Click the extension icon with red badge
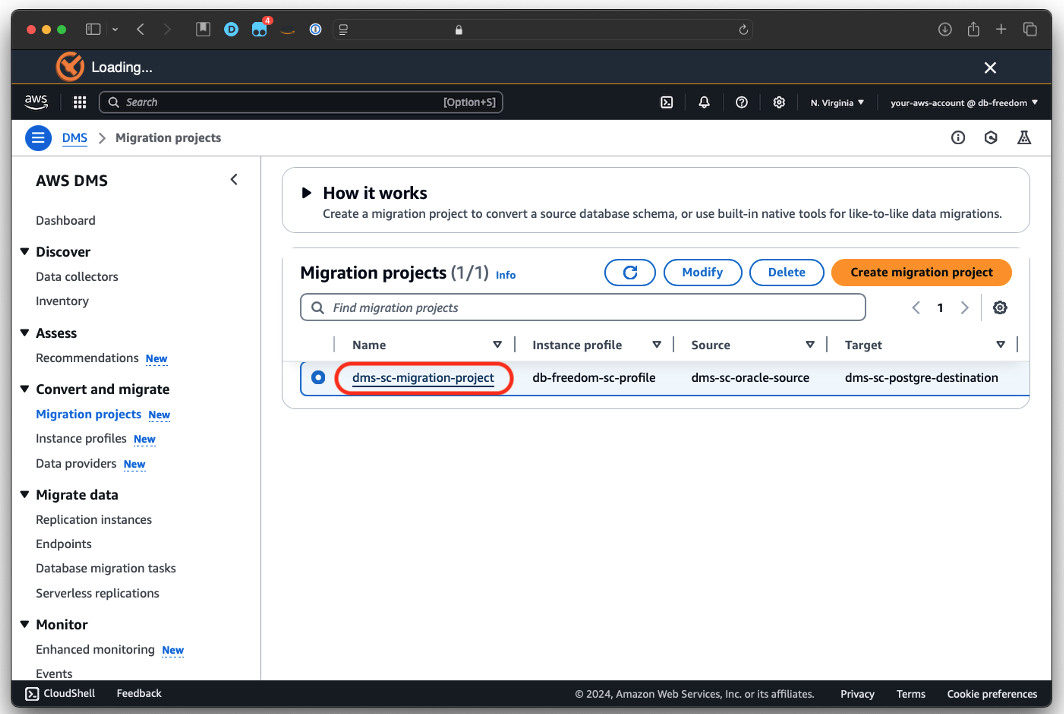 pyautogui.click(x=260, y=28)
